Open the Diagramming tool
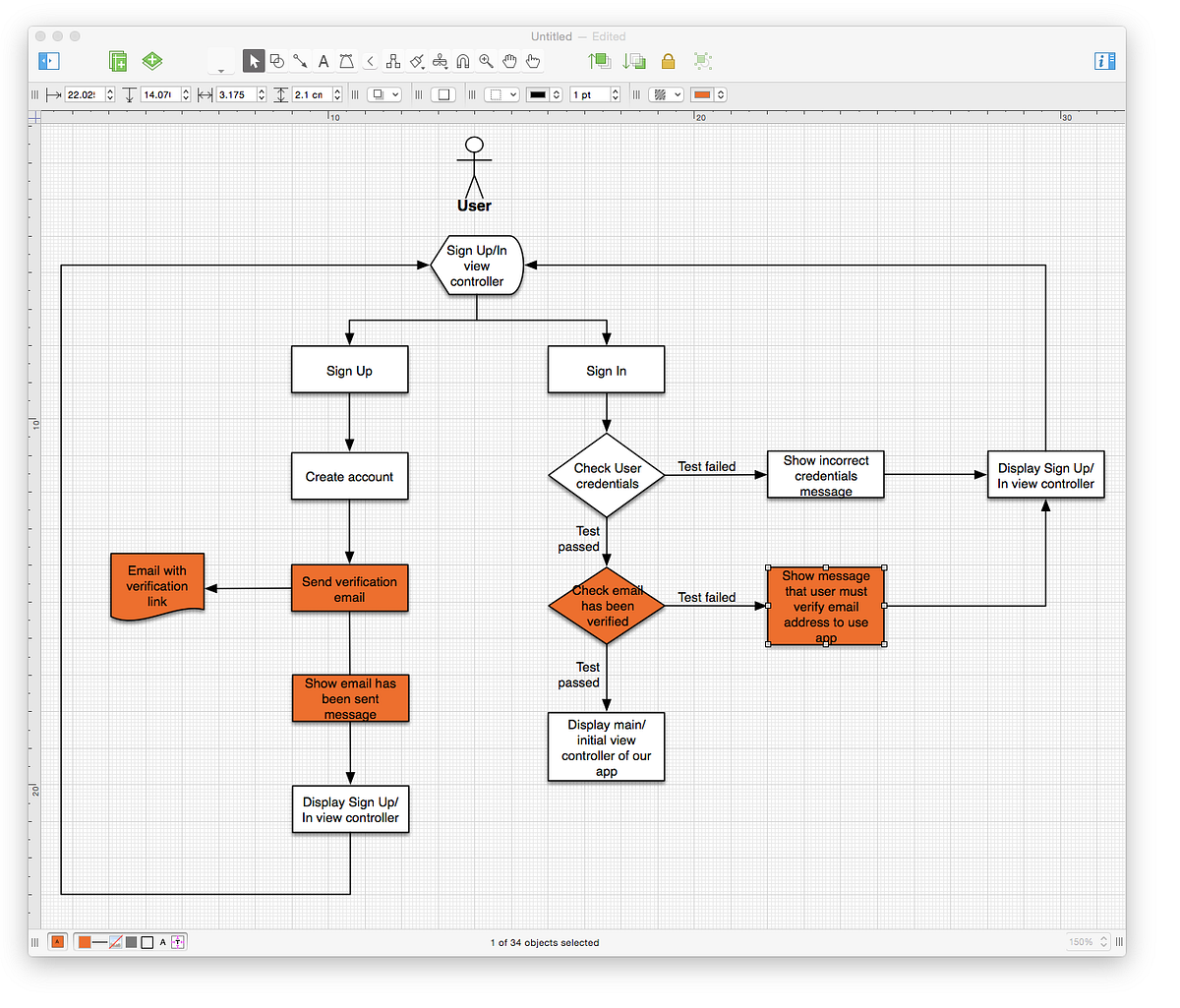Screen dimensions: 1180x1008 393,61
